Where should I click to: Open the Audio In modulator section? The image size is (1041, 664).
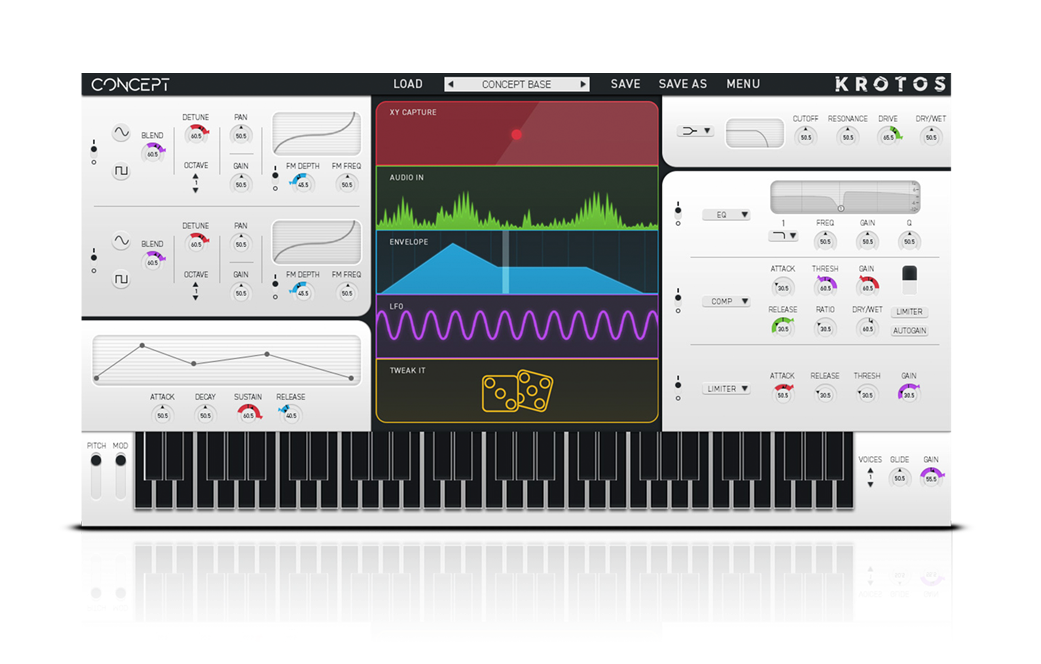517,198
